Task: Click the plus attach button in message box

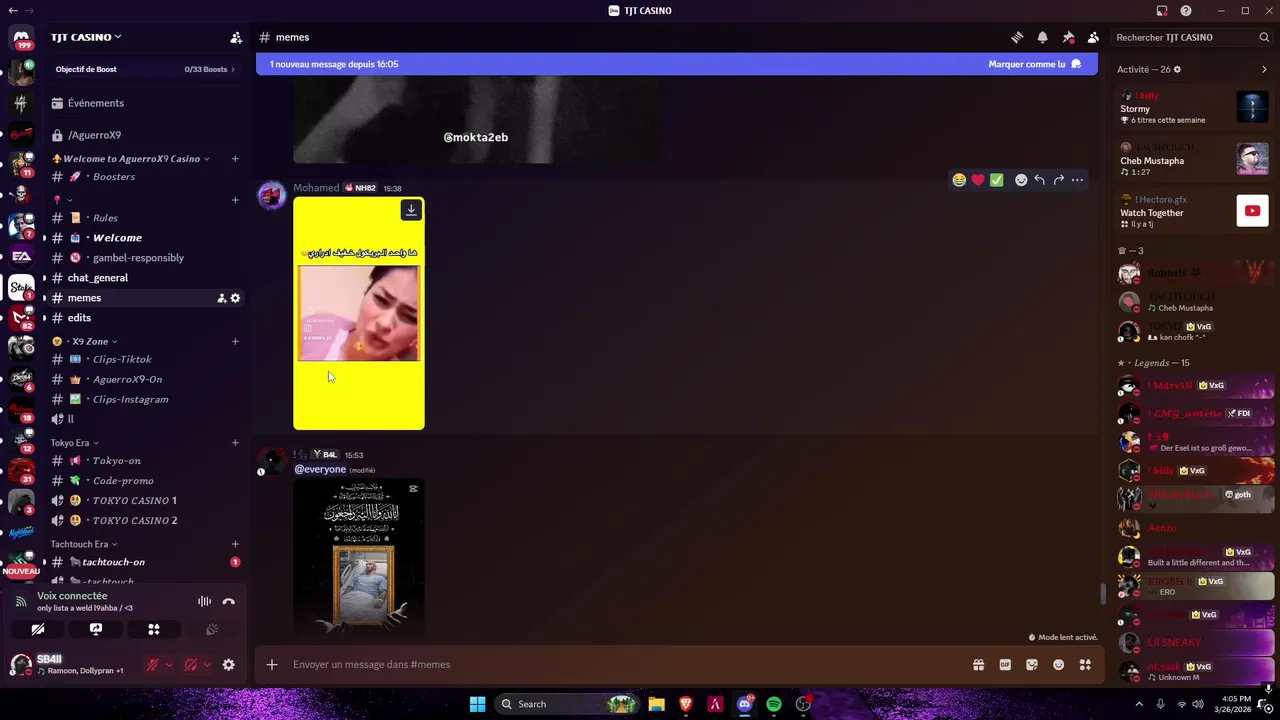Action: click(271, 664)
